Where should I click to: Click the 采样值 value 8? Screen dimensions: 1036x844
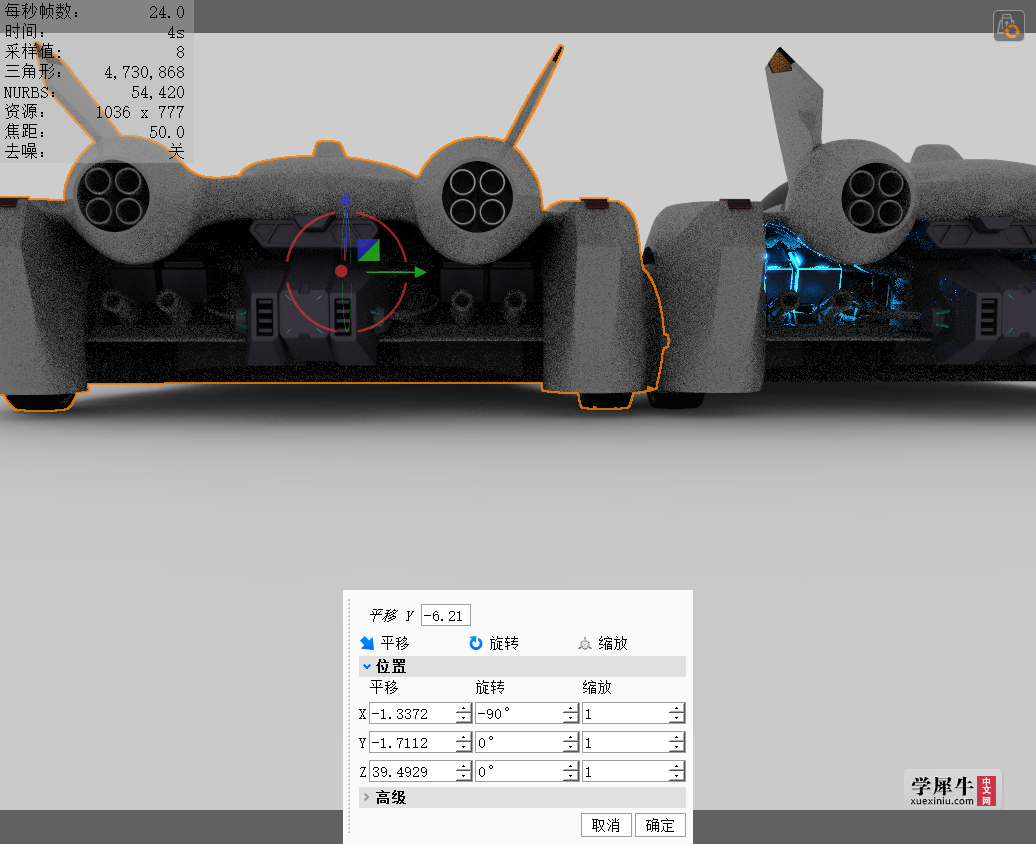pos(180,52)
